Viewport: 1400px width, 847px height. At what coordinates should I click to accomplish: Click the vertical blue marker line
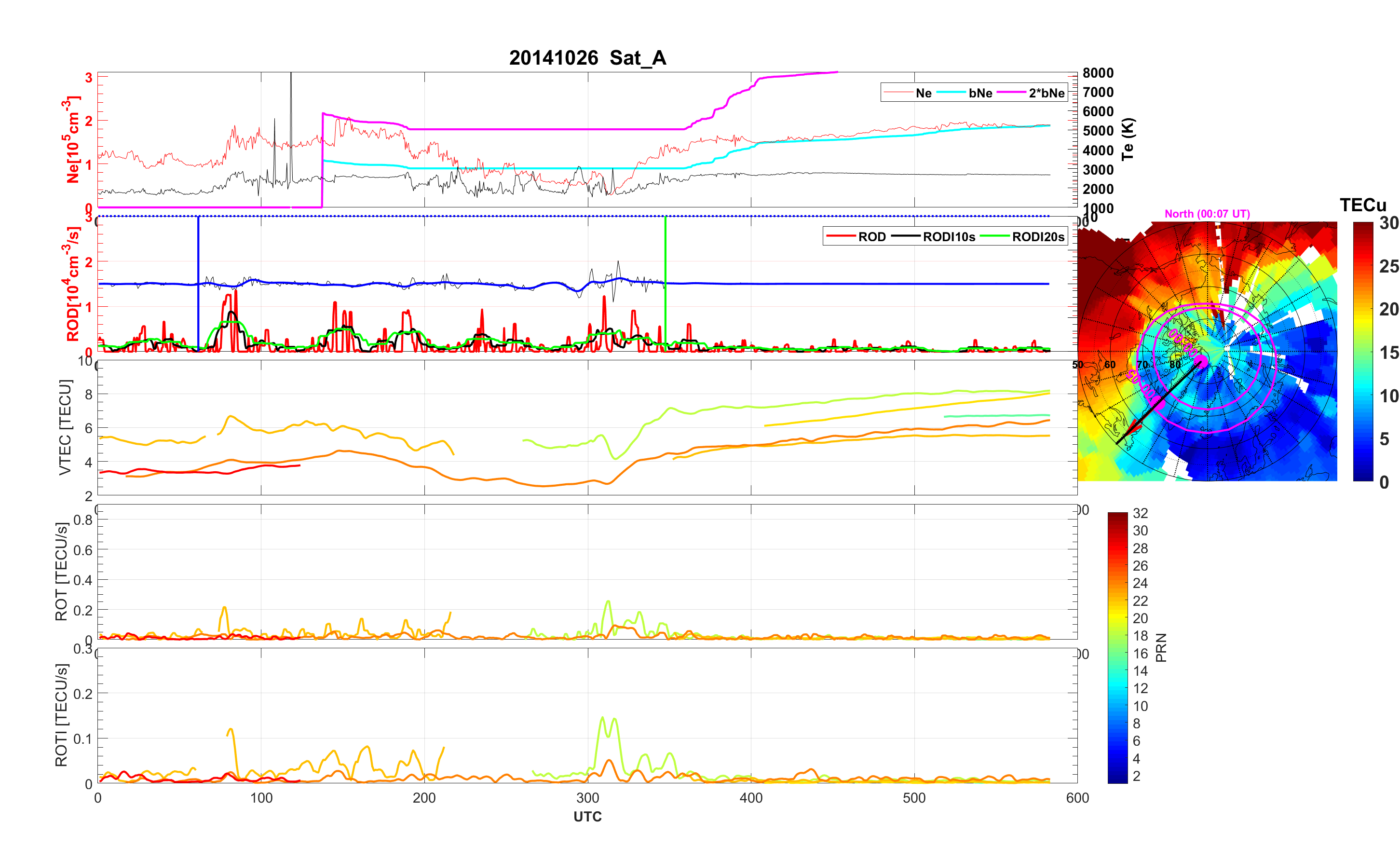tap(198, 256)
